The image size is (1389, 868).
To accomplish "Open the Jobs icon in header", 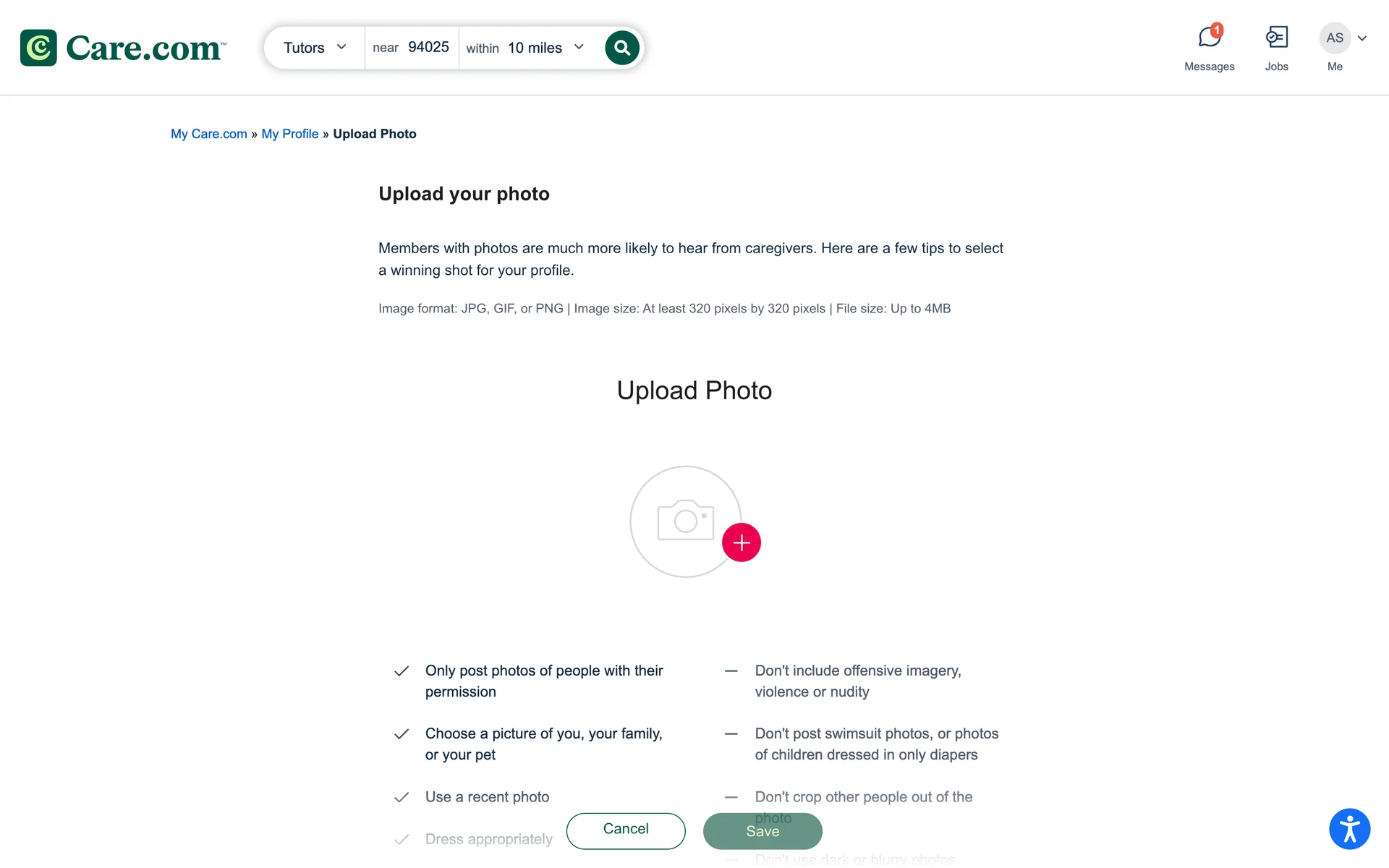I will coord(1276,37).
